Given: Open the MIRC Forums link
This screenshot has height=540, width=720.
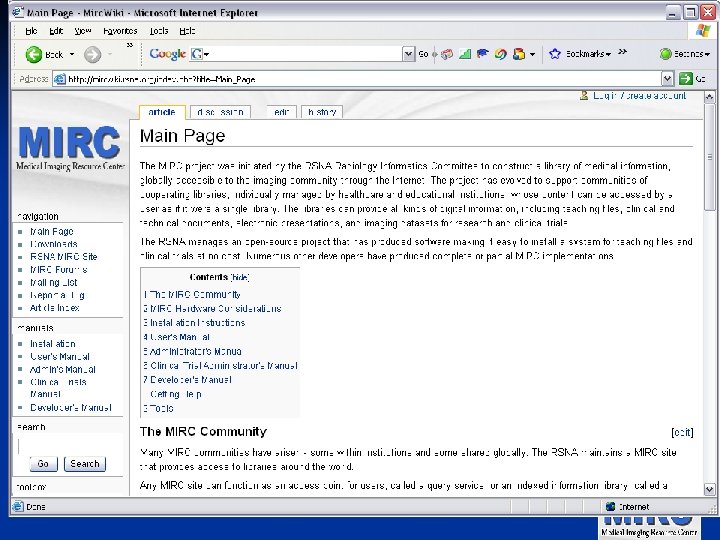Looking at the screenshot, I should click(58, 270).
